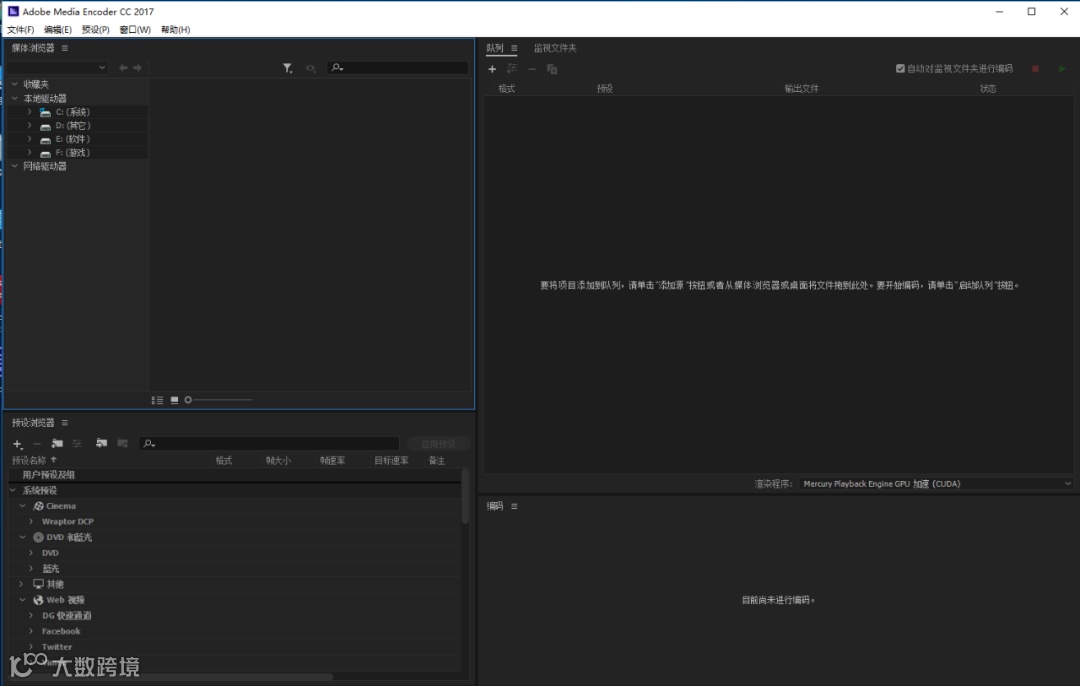Click the queue settings icon after the plus
The image size is (1080, 686).
pos(512,69)
